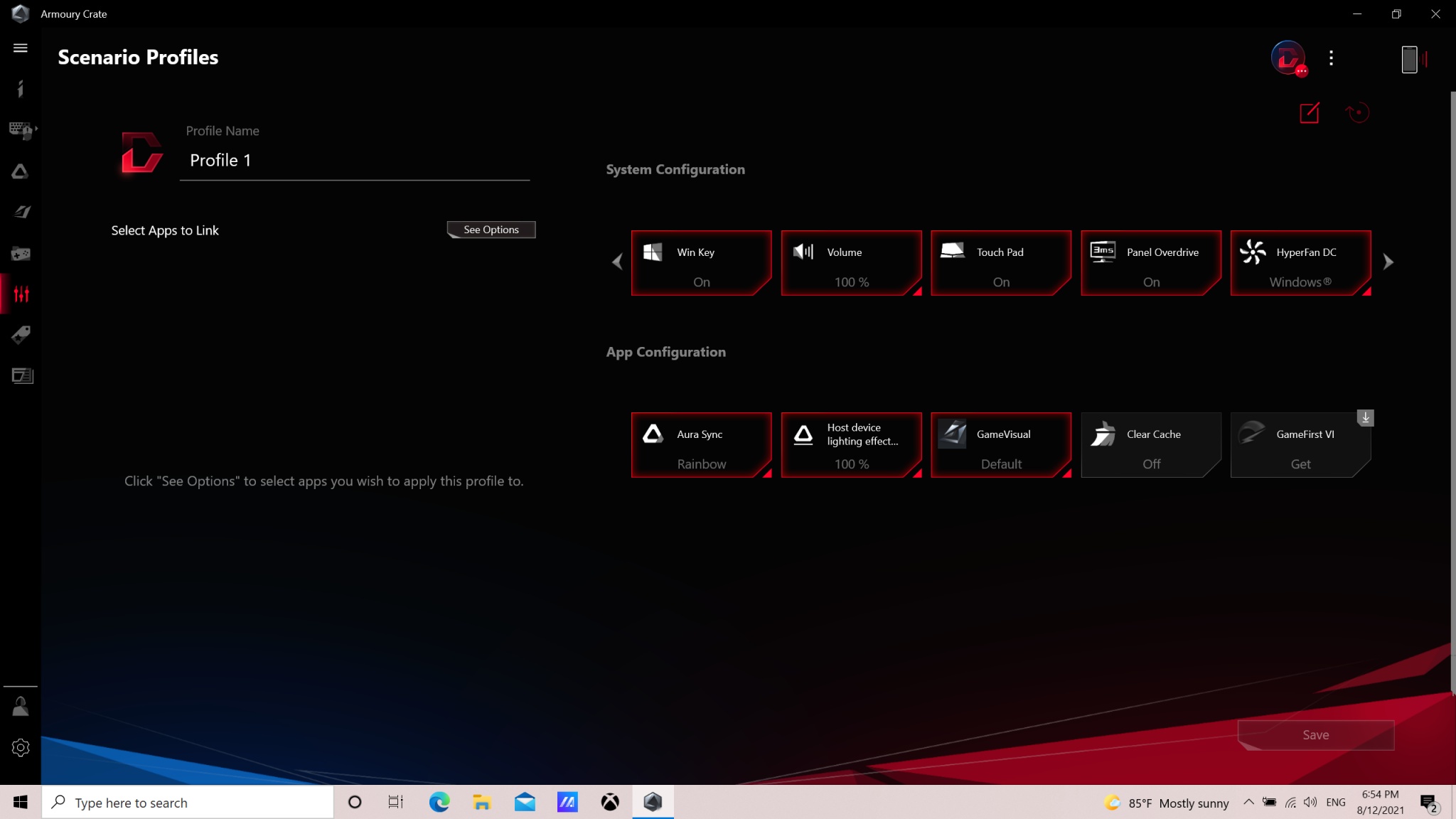This screenshot has height=819, width=1456.
Task: Open weather widget 85°F Mostly sunny
Action: pyautogui.click(x=1167, y=803)
